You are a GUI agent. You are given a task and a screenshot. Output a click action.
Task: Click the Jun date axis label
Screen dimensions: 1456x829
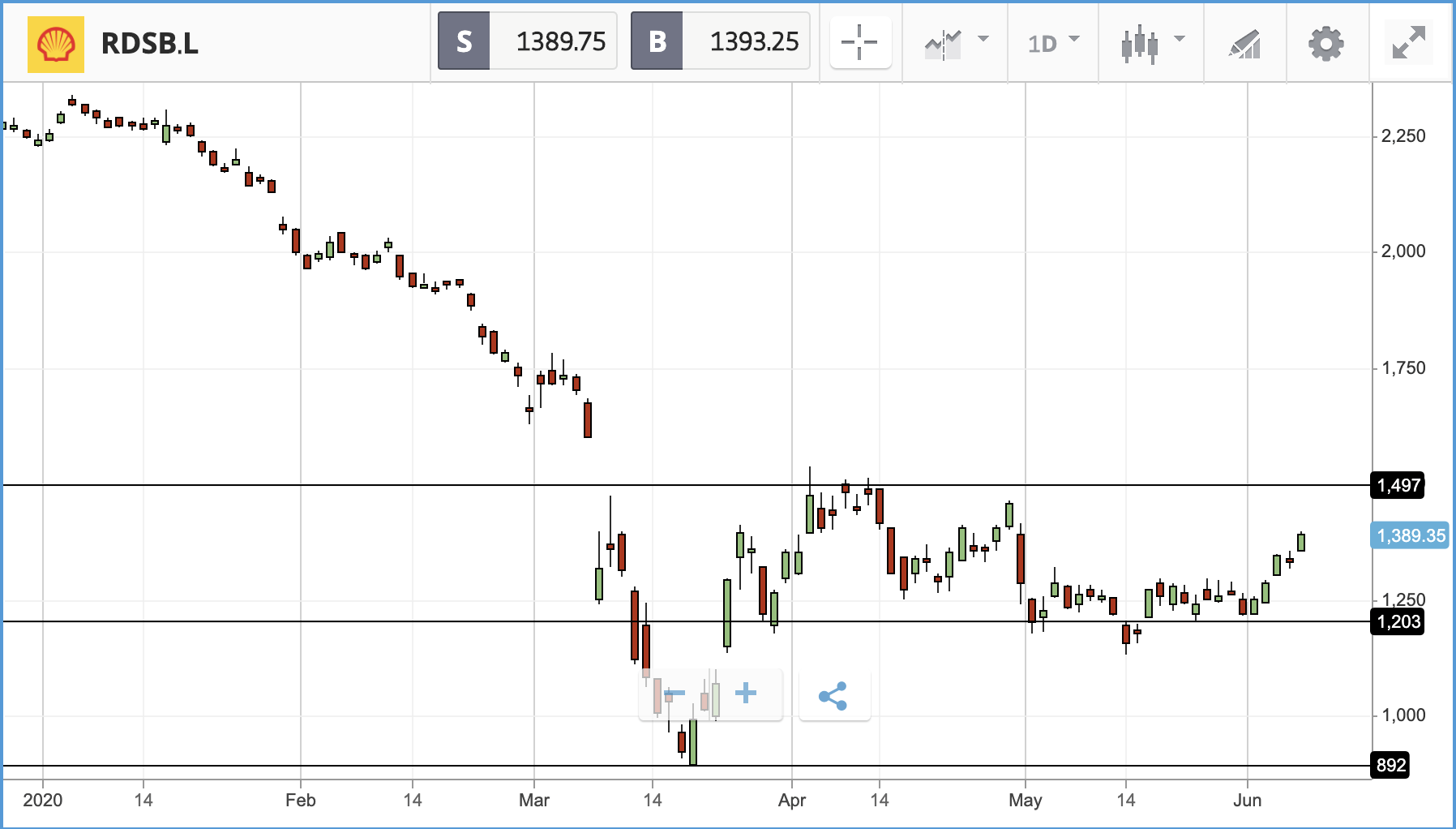click(1247, 801)
